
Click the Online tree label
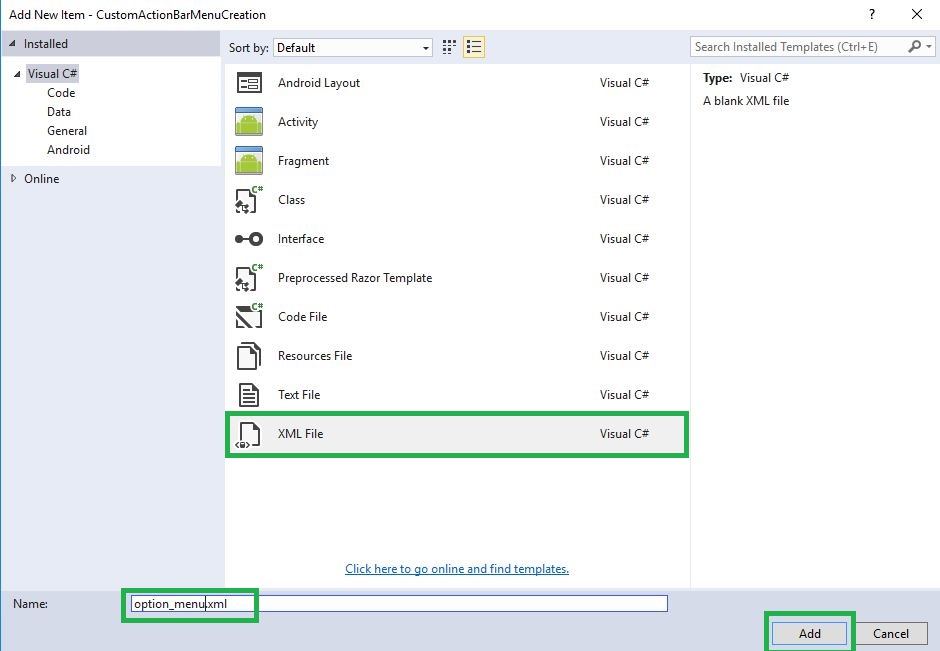click(41, 179)
